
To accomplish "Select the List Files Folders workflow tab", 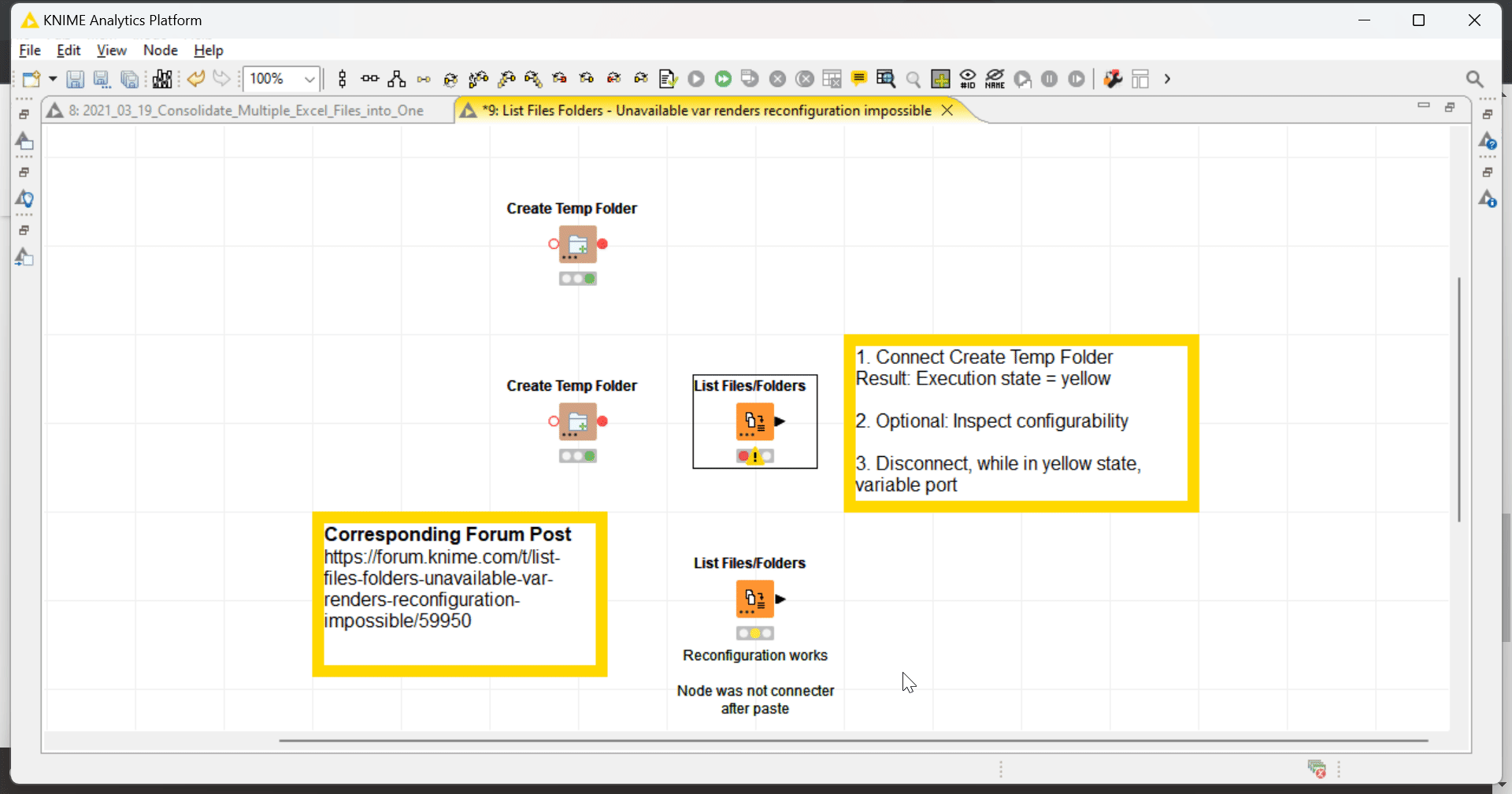I will 706,110.
